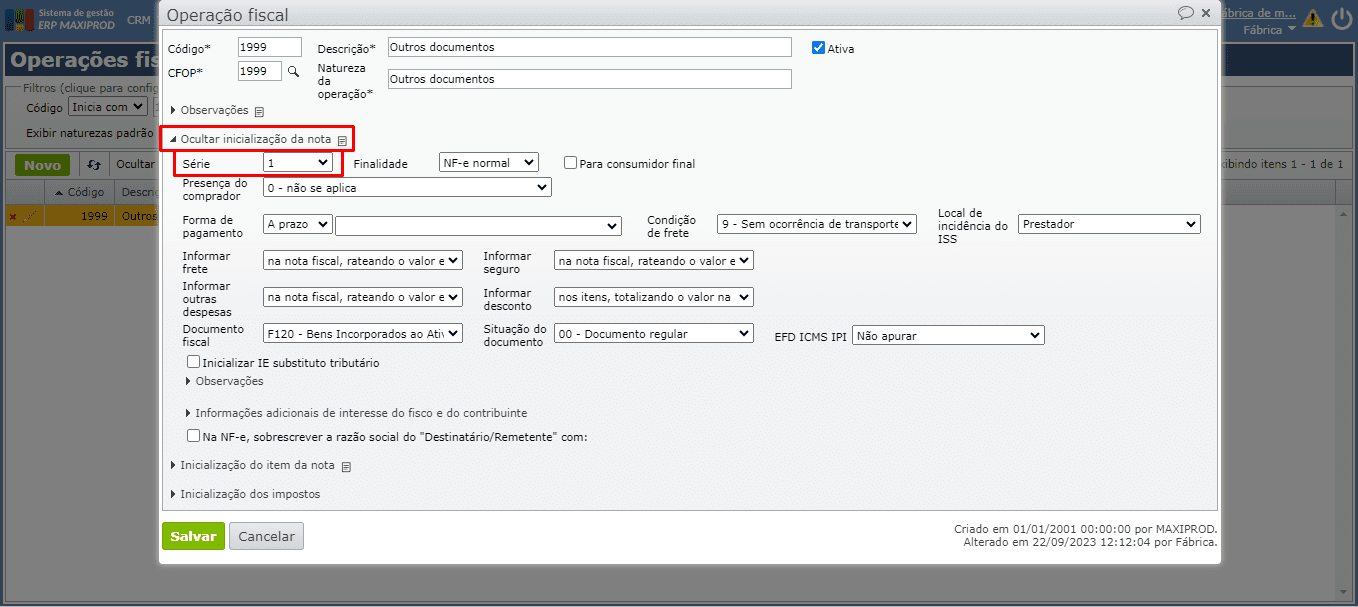This screenshot has width=1358, height=607.
Task: Open the Presença do comprador dropdown
Action: click(407, 187)
